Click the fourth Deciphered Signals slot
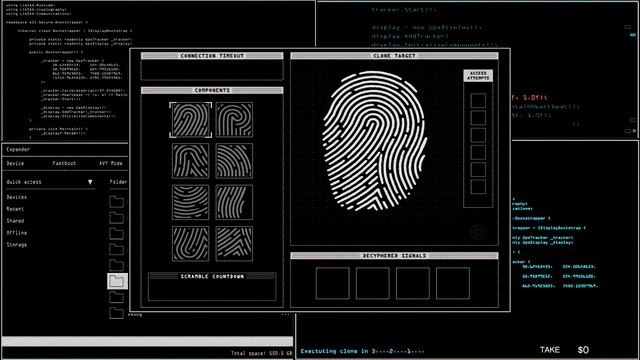Screen dimensions: 640x360 (453, 283)
